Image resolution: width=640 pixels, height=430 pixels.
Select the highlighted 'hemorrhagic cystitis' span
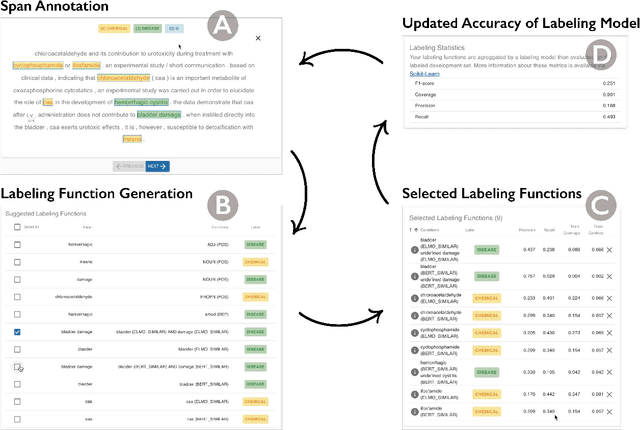click(x=141, y=102)
